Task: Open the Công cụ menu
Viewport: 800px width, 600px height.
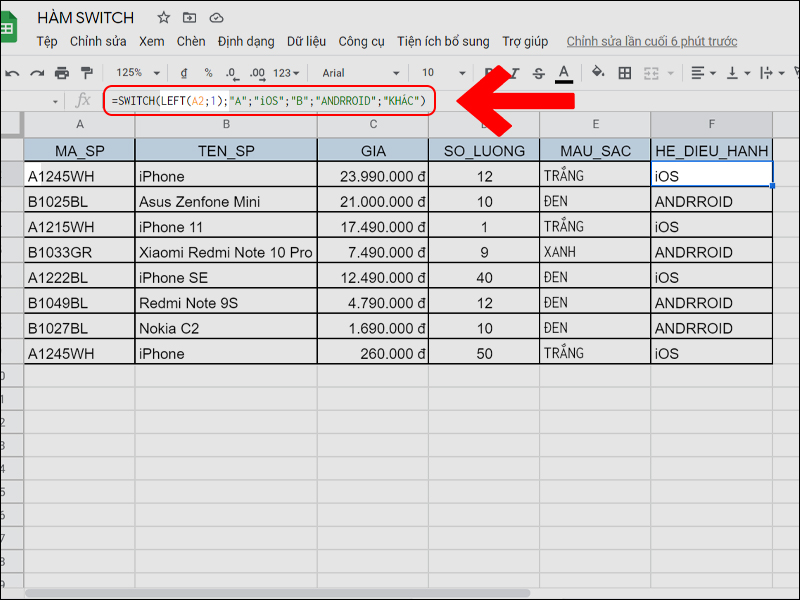Action: [x=361, y=41]
